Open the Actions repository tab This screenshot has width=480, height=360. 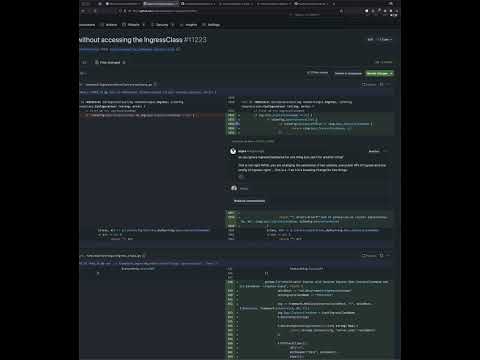pos(109,25)
